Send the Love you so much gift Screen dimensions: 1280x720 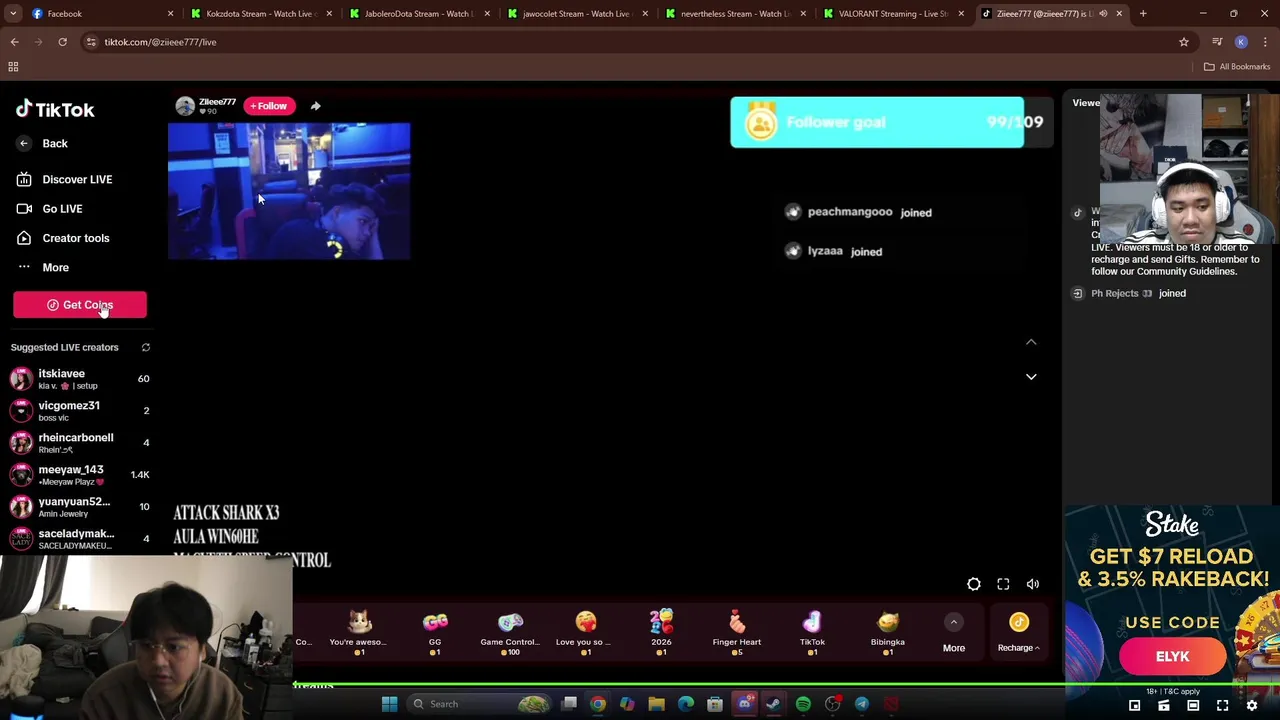click(585, 633)
